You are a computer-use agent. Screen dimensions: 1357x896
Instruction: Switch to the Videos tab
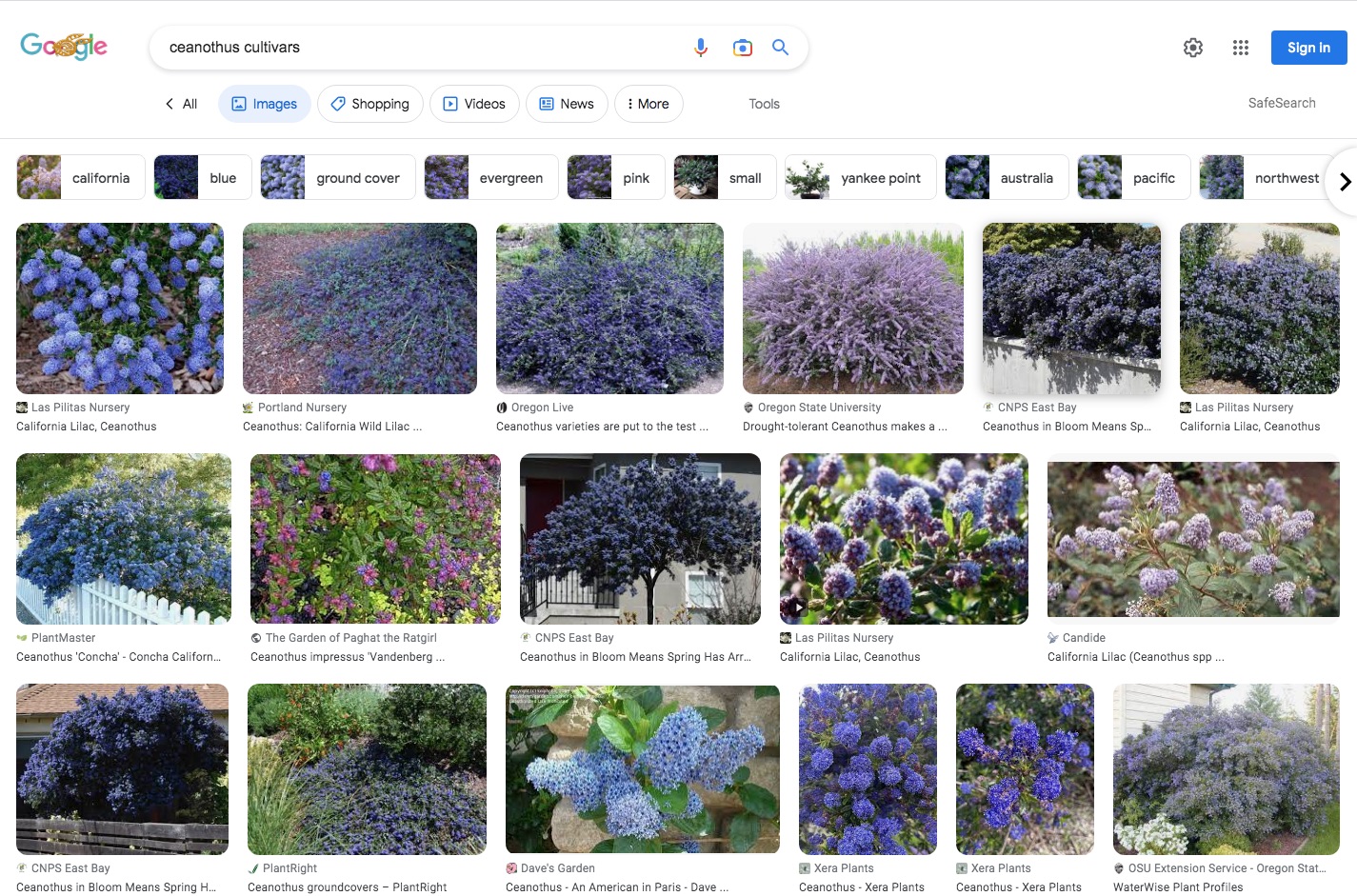[x=474, y=104]
